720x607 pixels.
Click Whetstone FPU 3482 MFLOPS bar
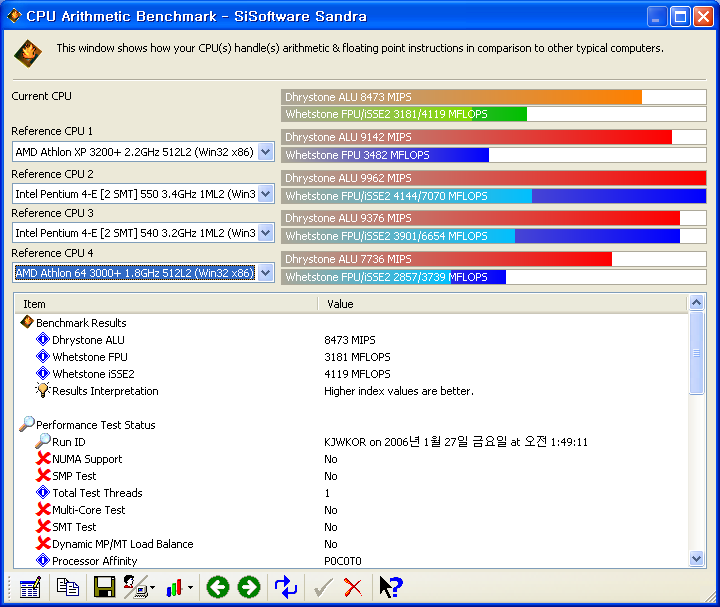494,155
